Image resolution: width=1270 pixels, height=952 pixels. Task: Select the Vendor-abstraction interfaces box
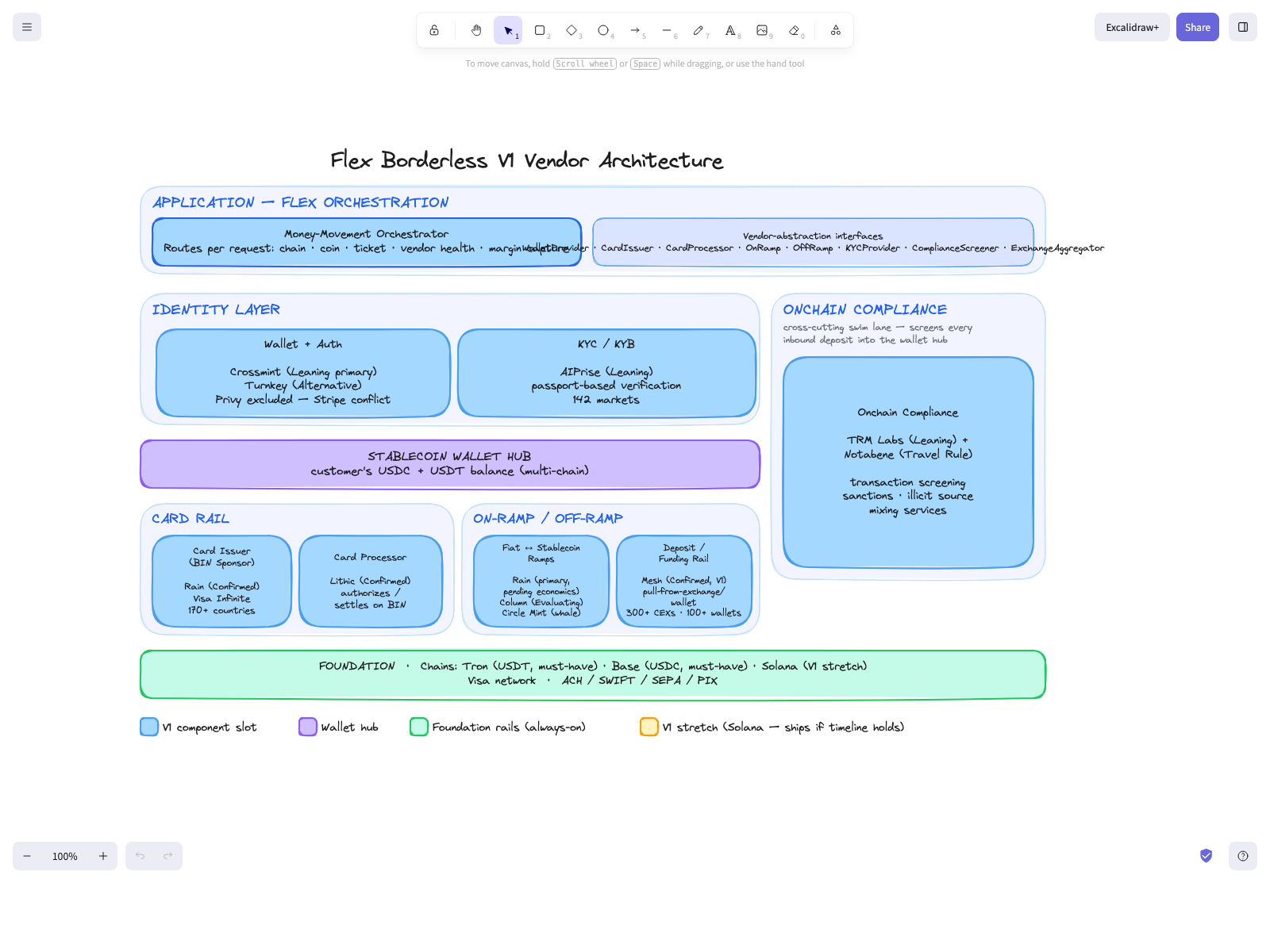point(813,242)
